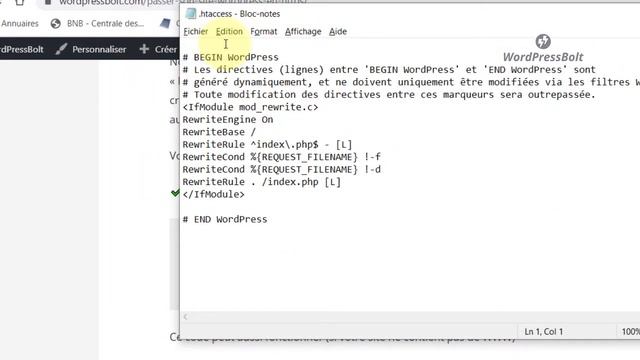
Task: Click the RewriteCond line ending with !-f
Action: [282, 157]
